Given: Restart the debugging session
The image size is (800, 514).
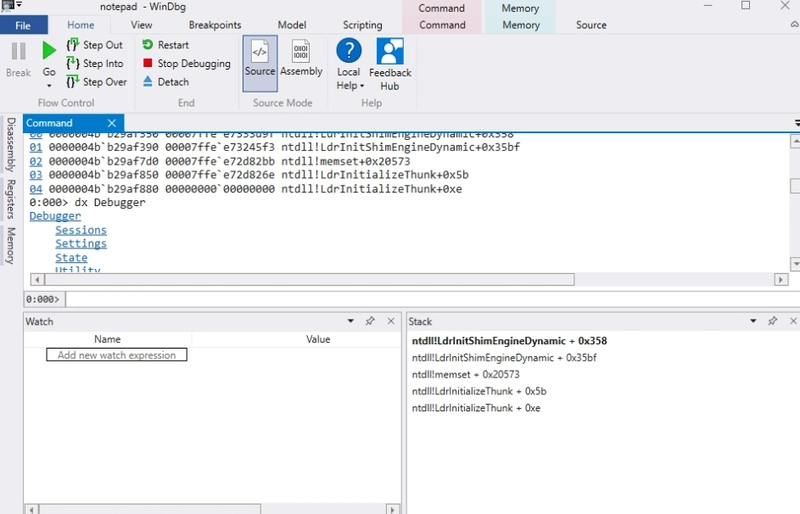Looking at the screenshot, I should point(165,45).
